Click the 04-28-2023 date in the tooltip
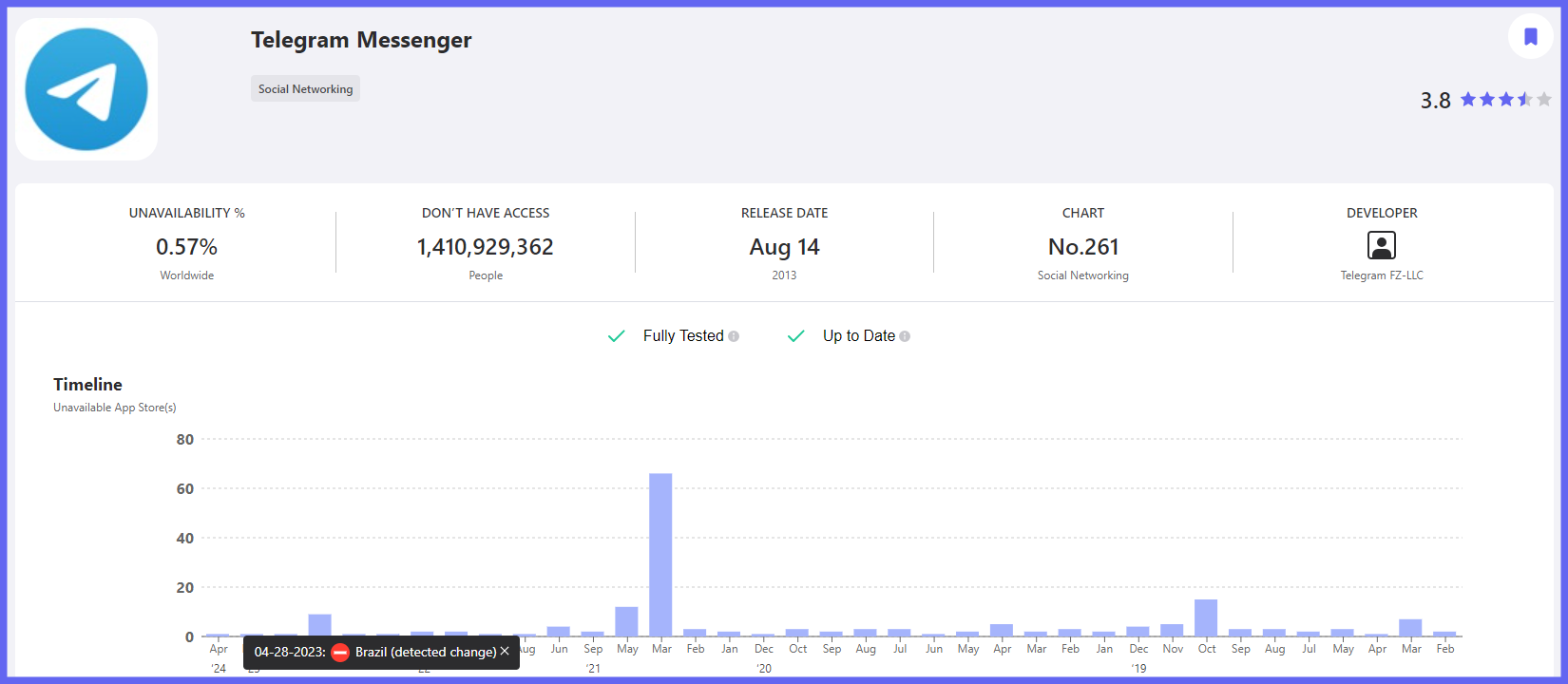The image size is (1568, 684). tap(290, 652)
